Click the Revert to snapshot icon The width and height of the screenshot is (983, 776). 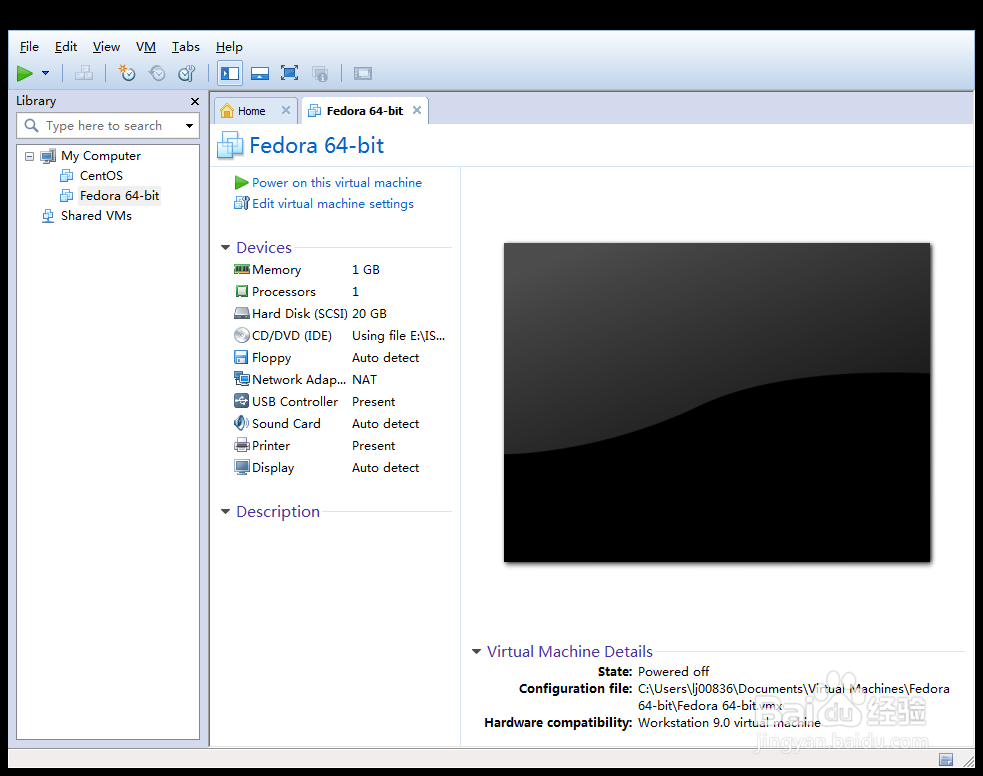[x=157, y=73]
